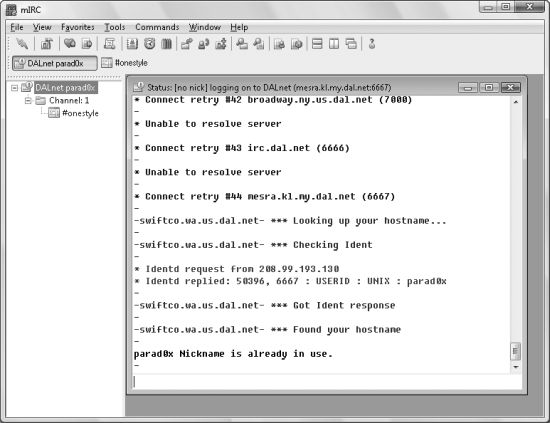Open the URLs List toolbar icon
This screenshot has height=423, width=550.
[297, 44]
